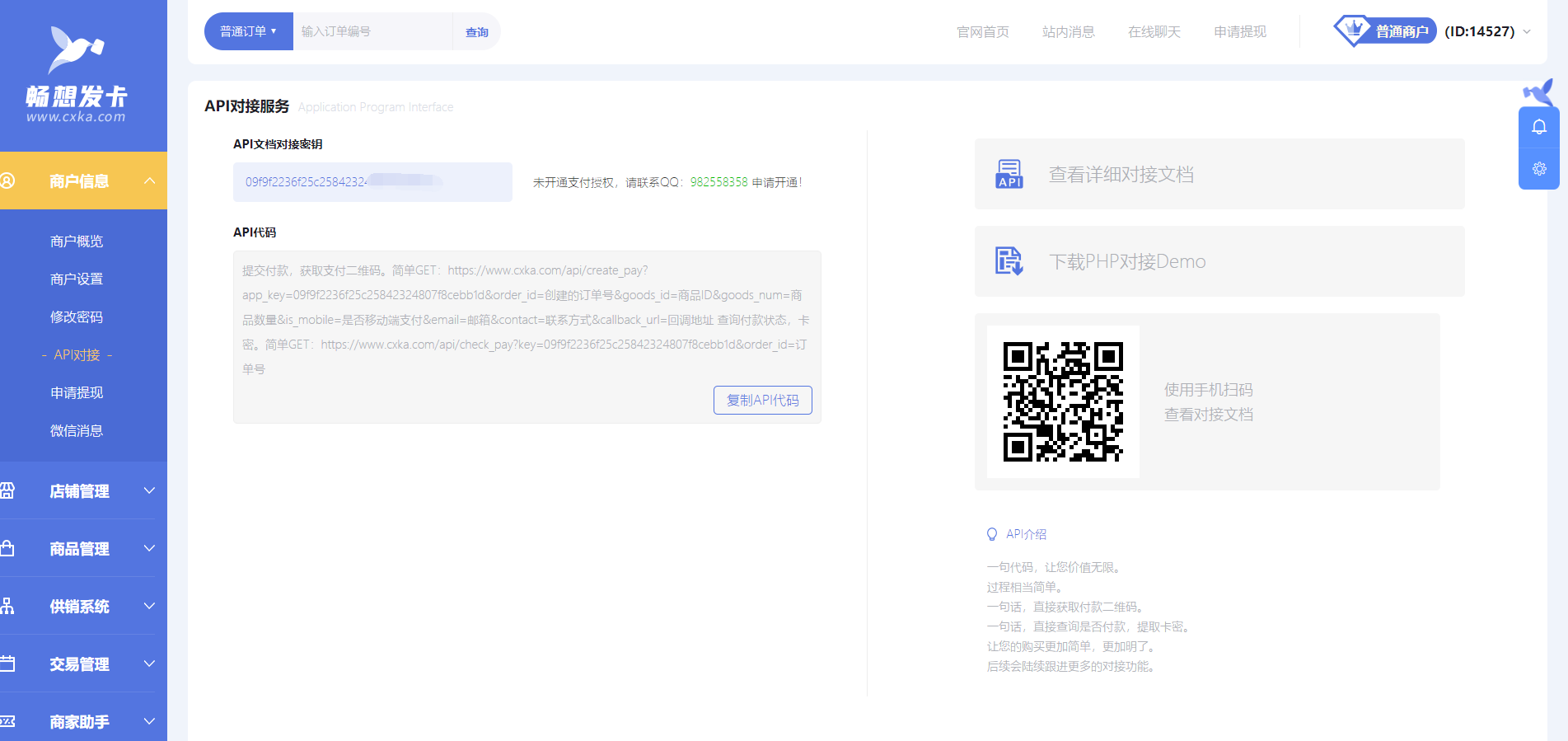Click the QR code image
Image resolution: width=1568 pixels, height=741 pixels.
point(1063,401)
